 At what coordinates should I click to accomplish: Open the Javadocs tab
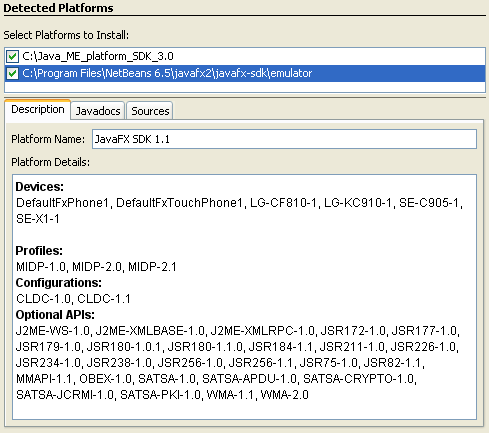[x=98, y=111]
